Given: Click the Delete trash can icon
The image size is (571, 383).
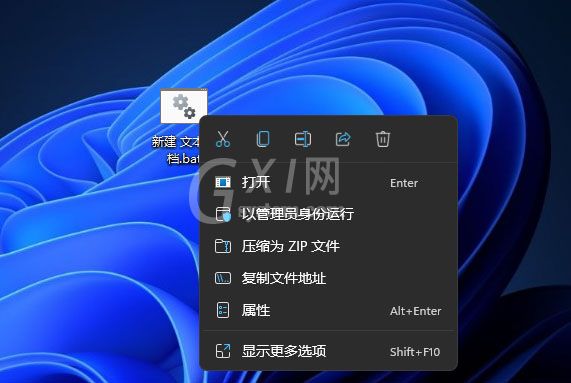Looking at the screenshot, I should tap(383, 139).
